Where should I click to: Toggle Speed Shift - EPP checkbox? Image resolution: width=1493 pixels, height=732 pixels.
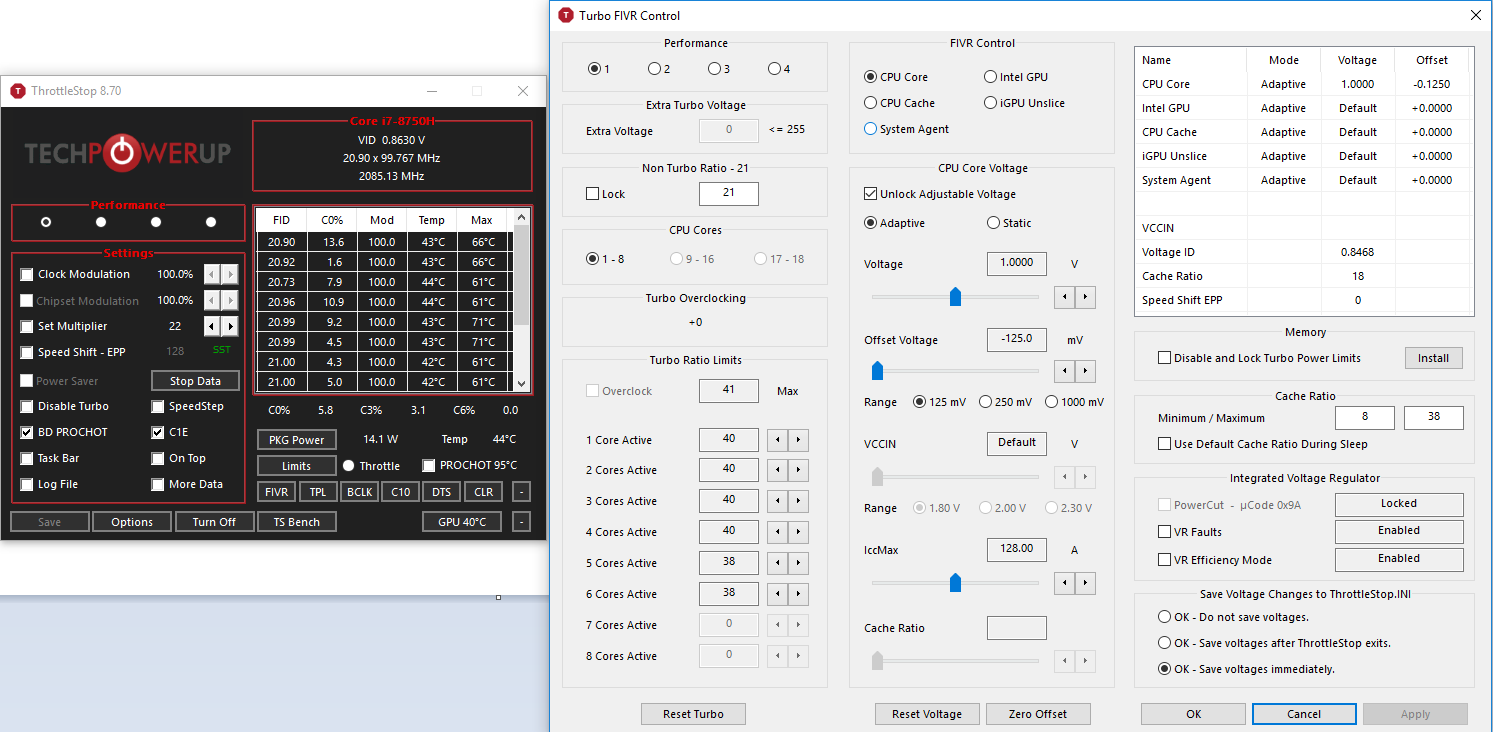point(27,352)
